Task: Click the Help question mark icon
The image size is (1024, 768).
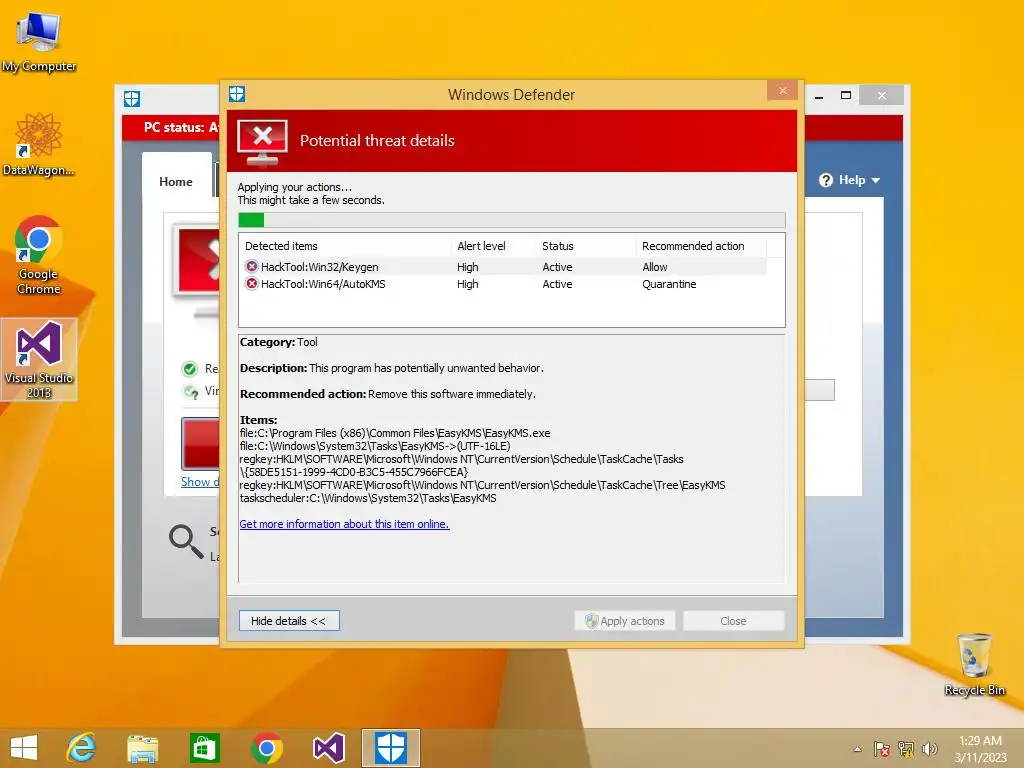Action: (x=826, y=180)
